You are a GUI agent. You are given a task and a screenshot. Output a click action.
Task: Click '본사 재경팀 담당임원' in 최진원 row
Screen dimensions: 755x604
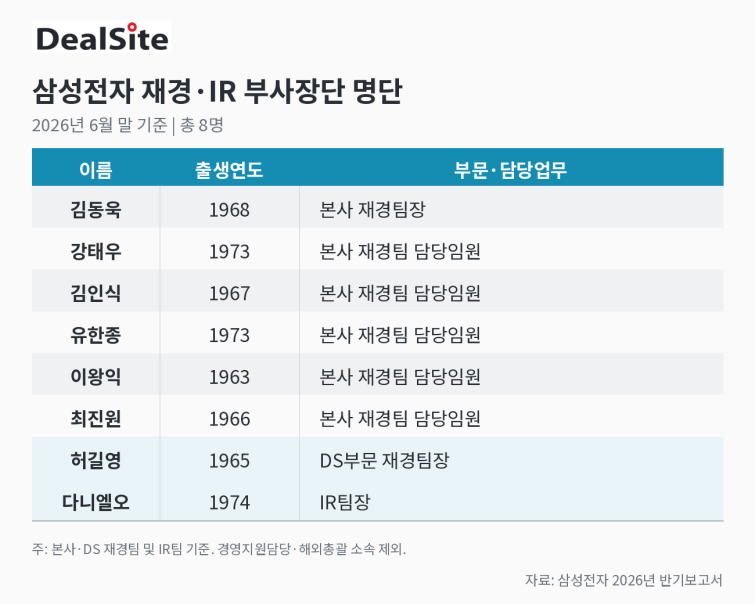click(x=400, y=419)
